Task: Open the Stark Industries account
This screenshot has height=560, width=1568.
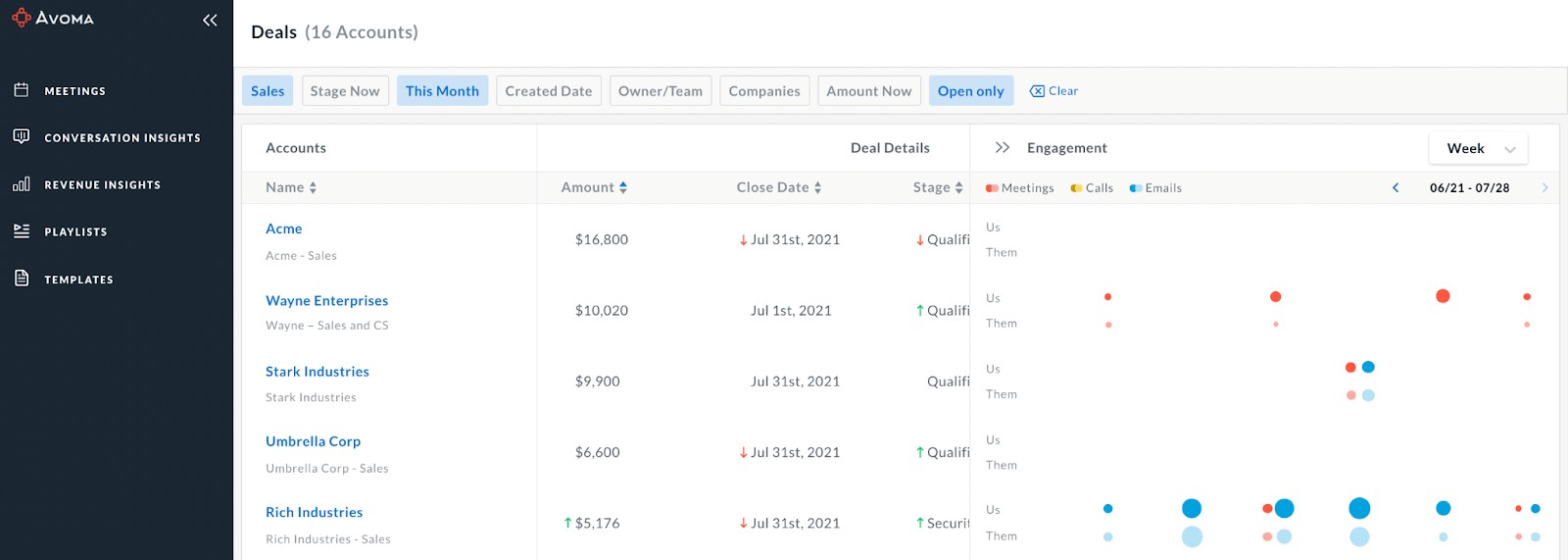Action: [318, 372]
